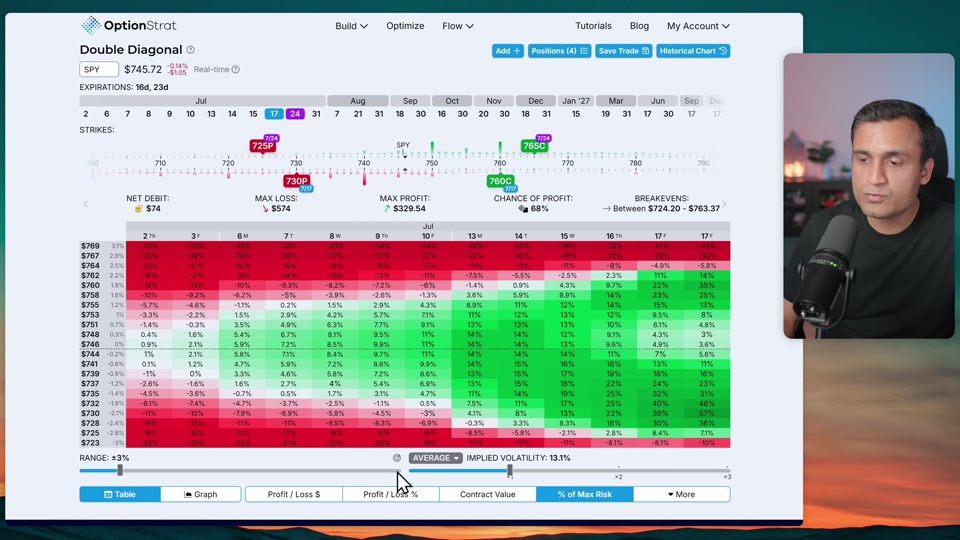Show Contract Value in the table

488,494
